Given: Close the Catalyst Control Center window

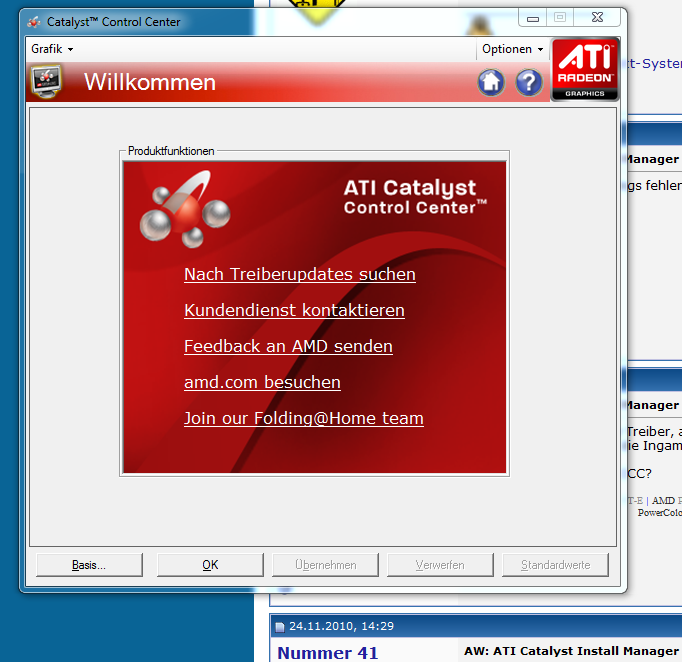Looking at the screenshot, I should pyautogui.click(x=597, y=17).
